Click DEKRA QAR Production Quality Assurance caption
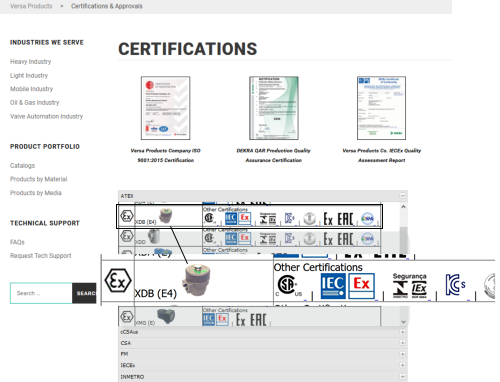This screenshot has width=500, height=382. [x=274, y=155]
